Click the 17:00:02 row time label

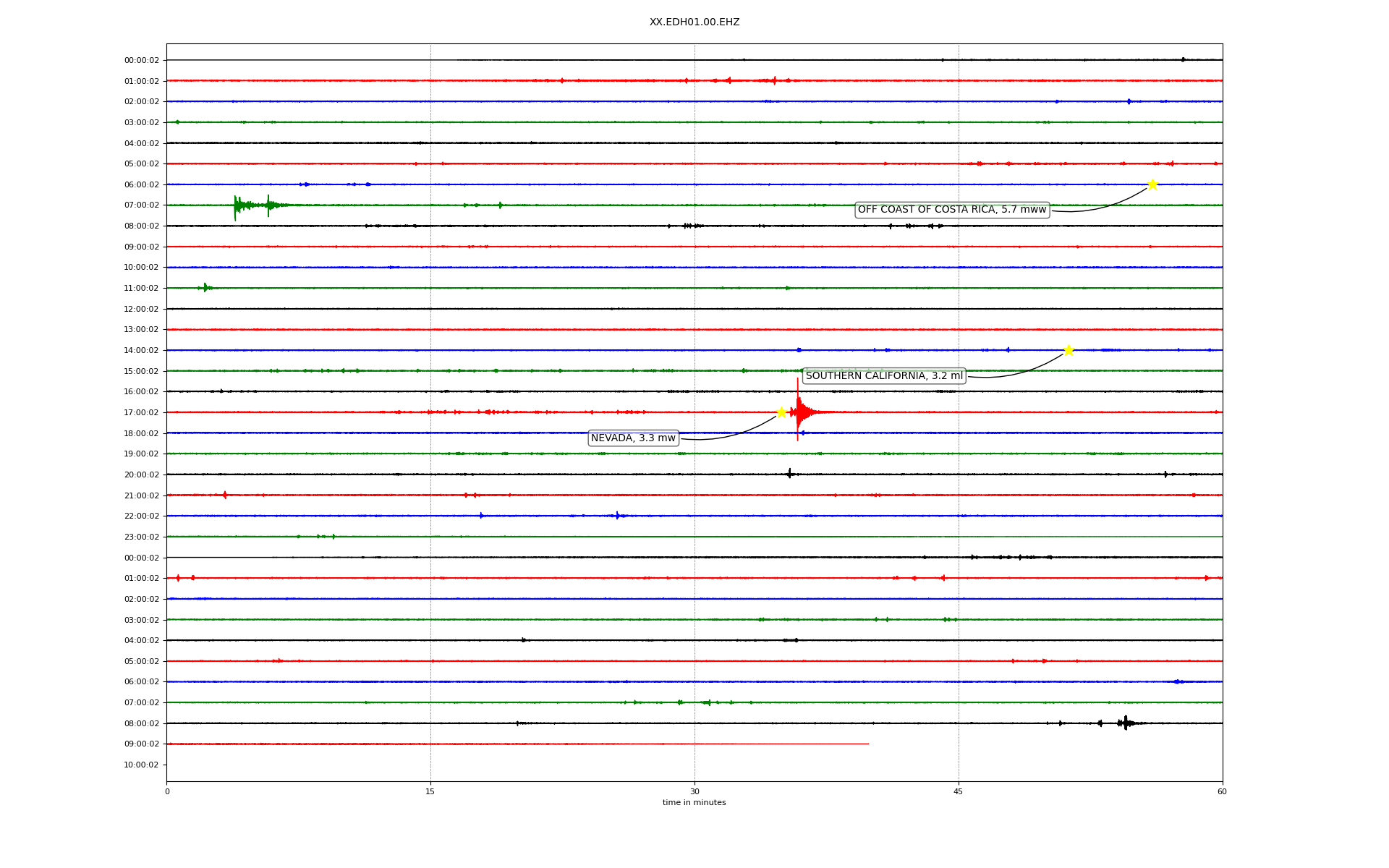coord(142,413)
